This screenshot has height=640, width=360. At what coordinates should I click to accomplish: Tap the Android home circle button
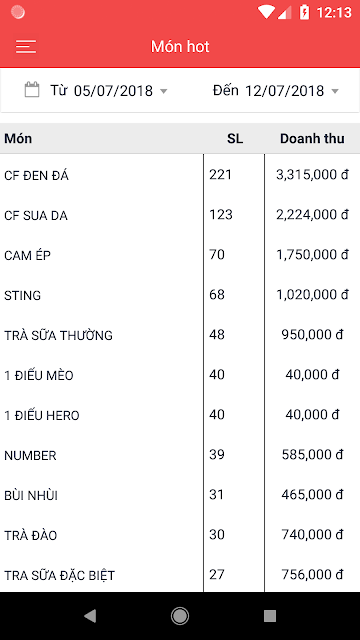[180, 616]
